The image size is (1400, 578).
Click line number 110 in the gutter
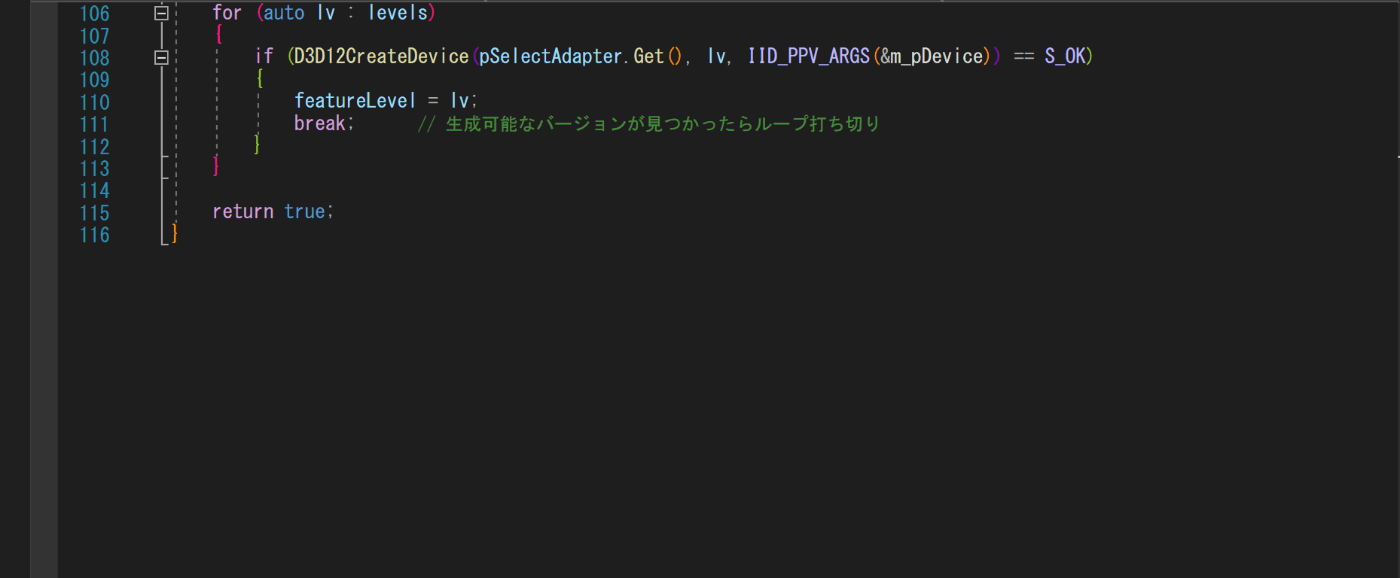94,102
